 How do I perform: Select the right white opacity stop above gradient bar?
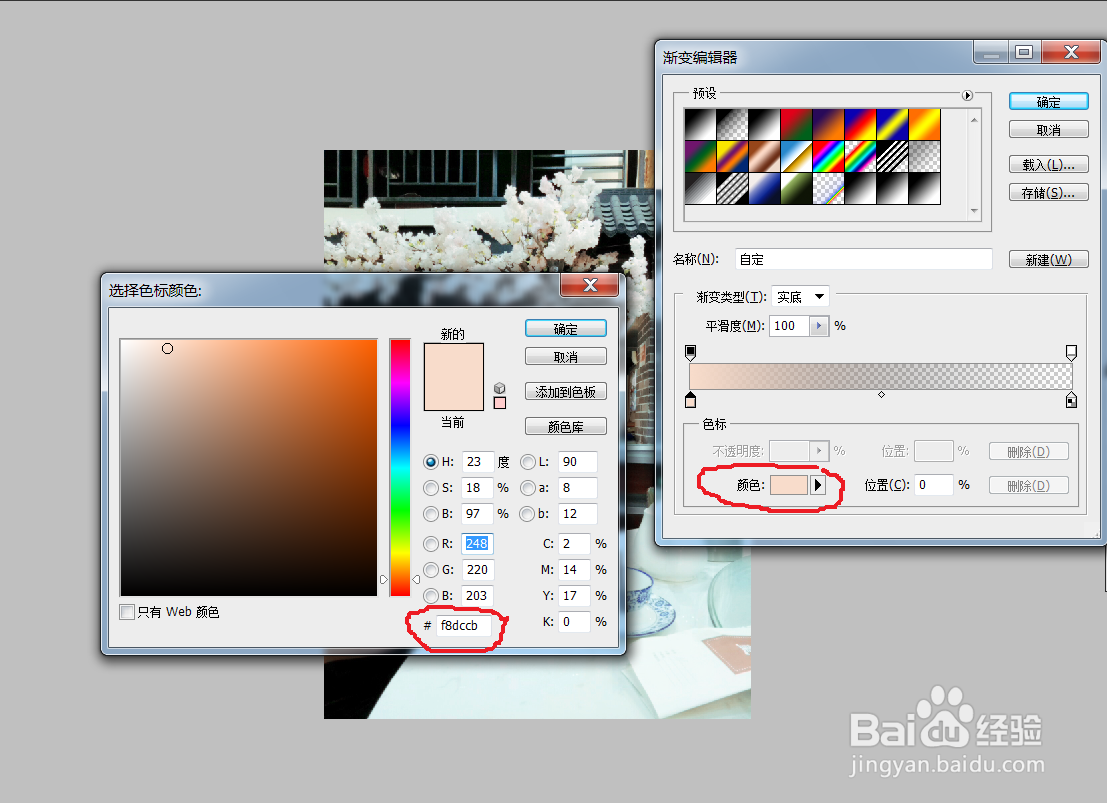click(1071, 352)
